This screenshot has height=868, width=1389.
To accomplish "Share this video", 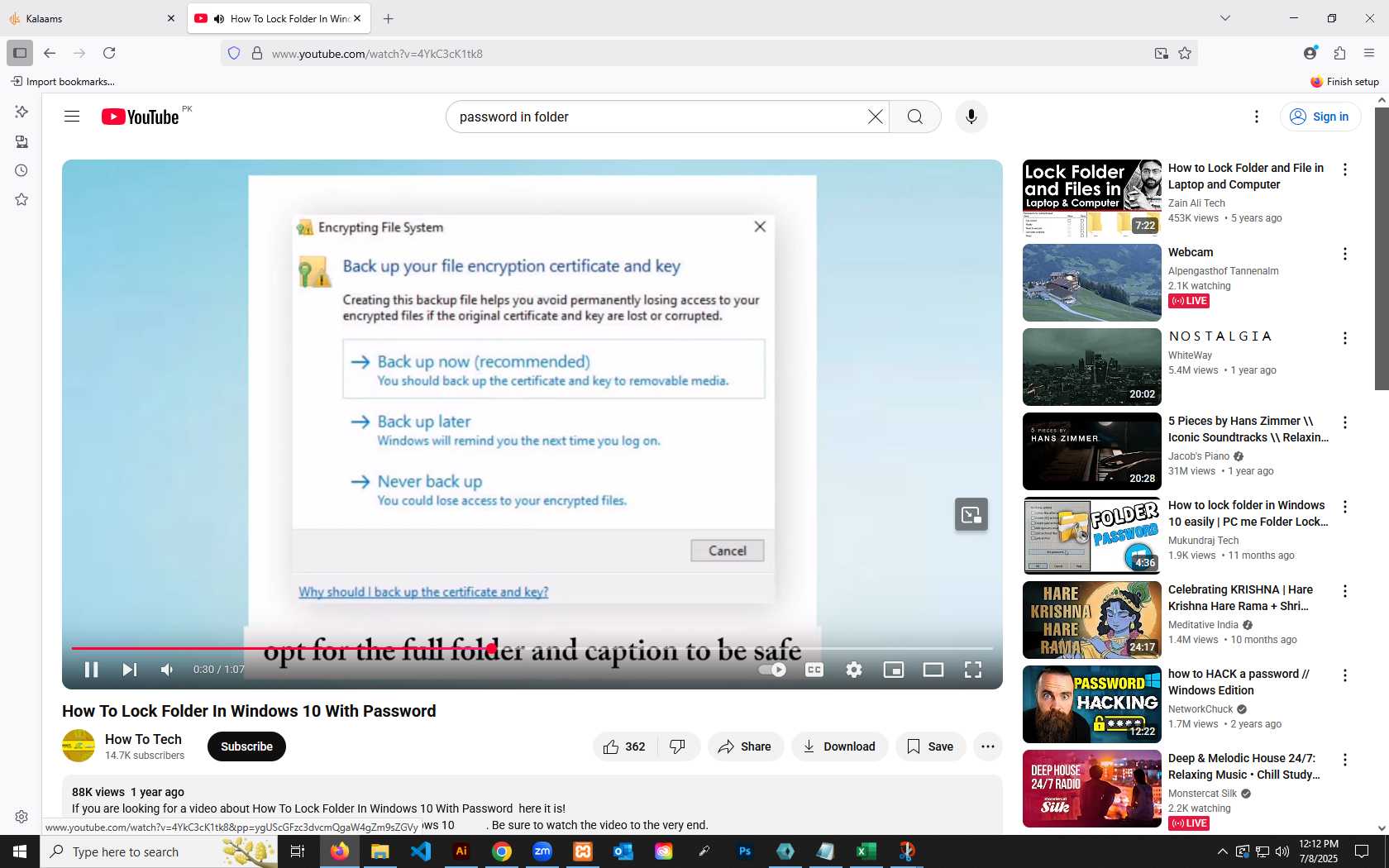I will pyautogui.click(x=745, y=746).
